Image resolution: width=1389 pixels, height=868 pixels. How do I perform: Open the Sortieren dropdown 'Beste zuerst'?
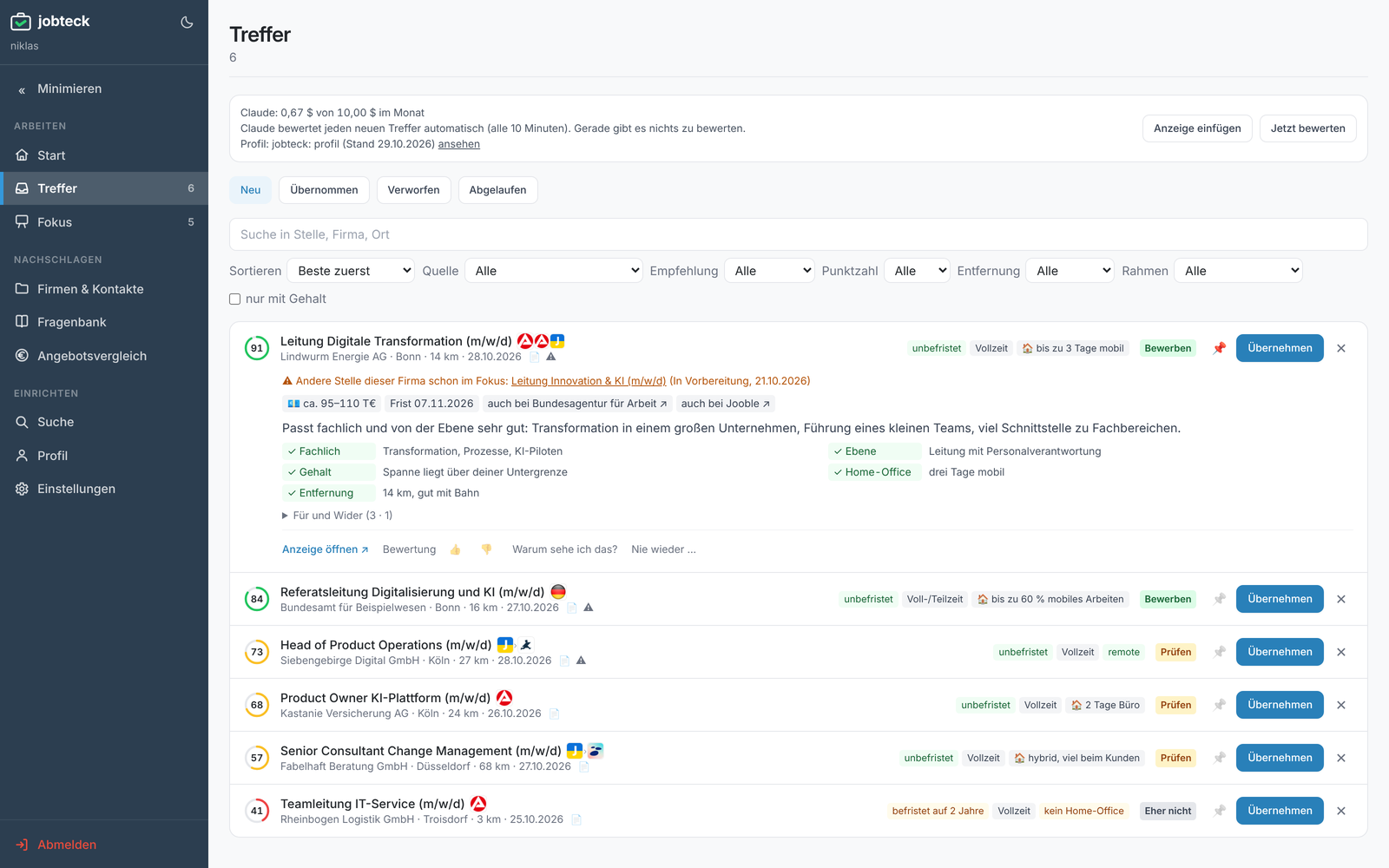(x=351, y=271)
